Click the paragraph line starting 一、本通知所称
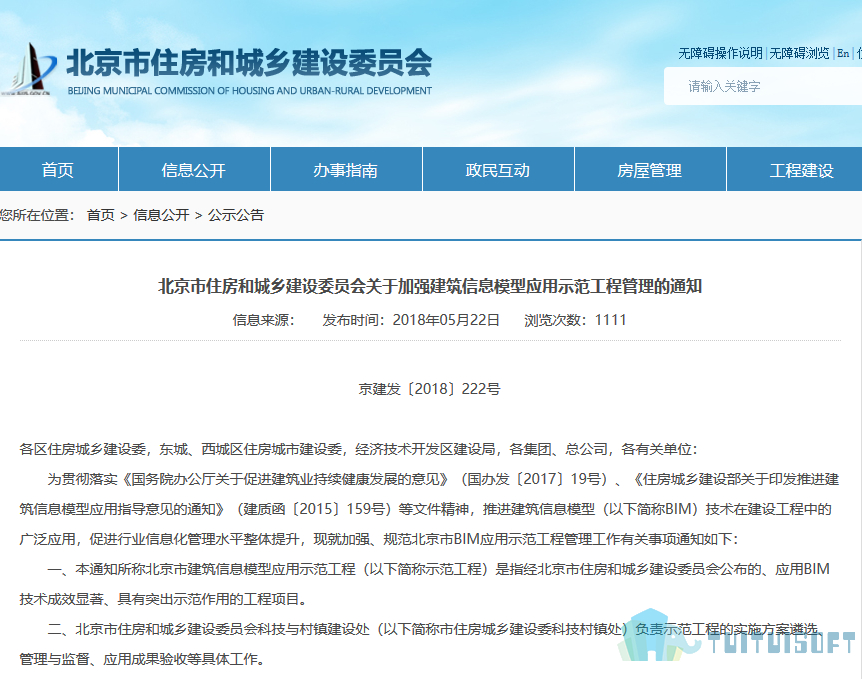The height and width of the screenshot is (679, 862). click(438, 569)
